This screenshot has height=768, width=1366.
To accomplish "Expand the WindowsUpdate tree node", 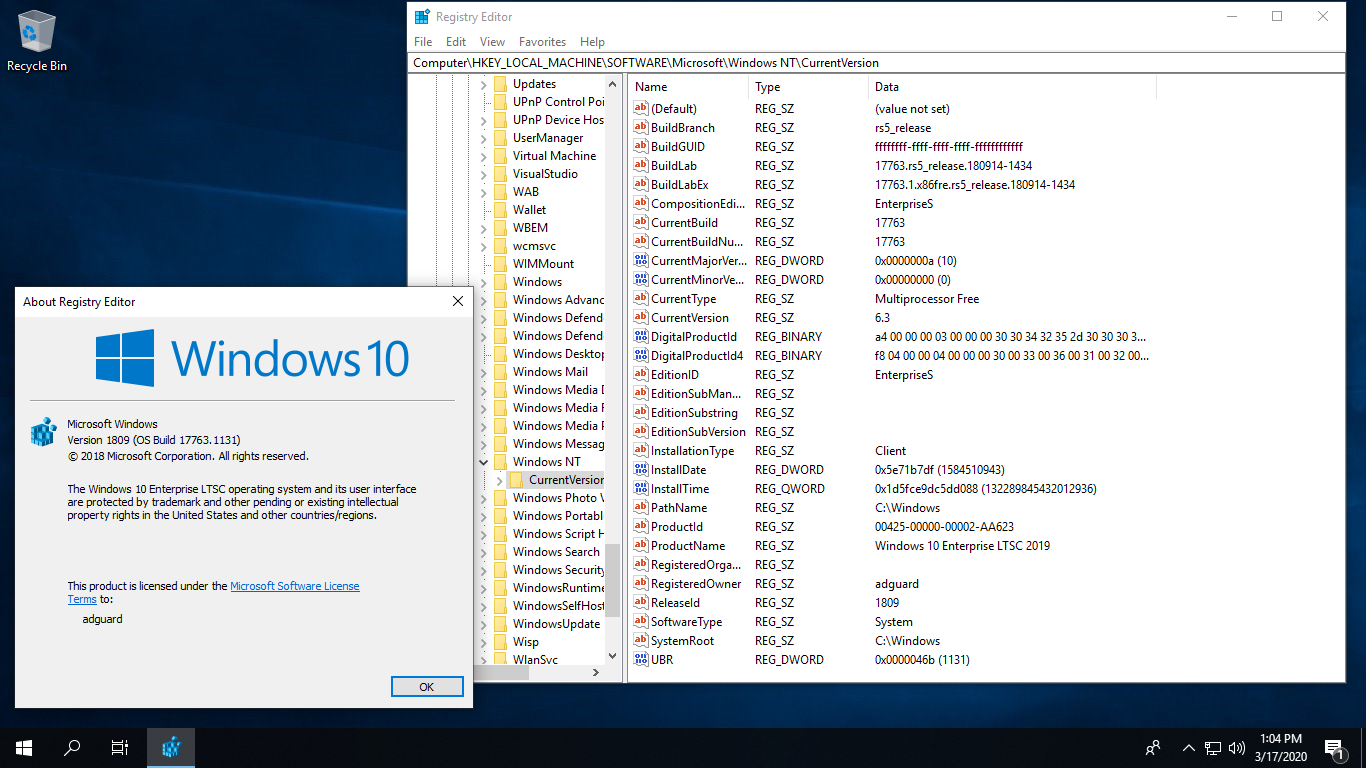I will [x=485, y=624].
